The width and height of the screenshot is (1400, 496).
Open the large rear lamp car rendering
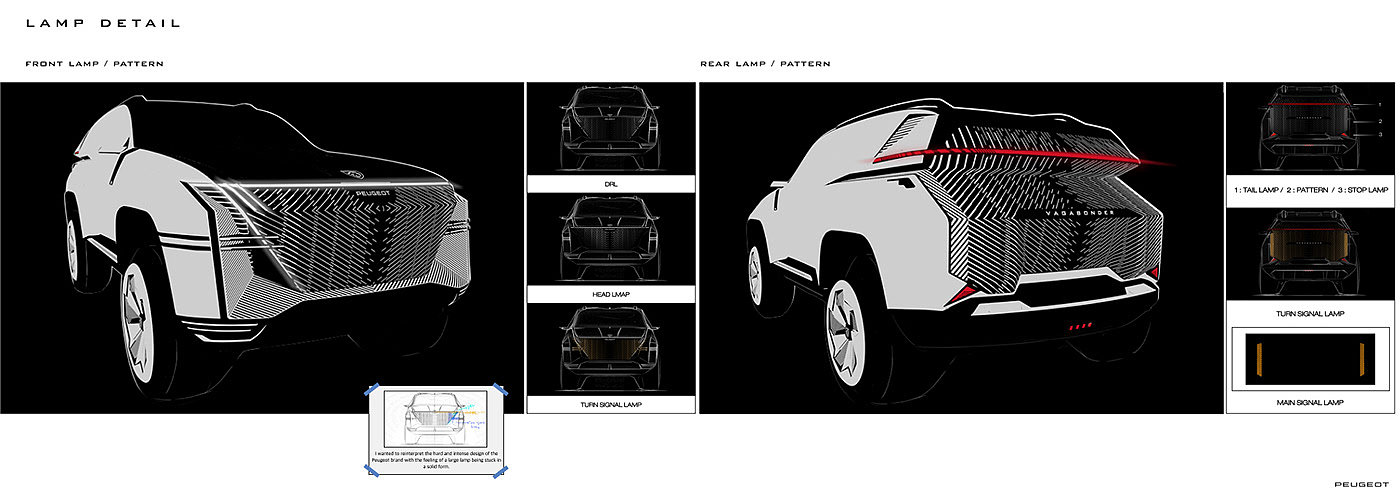pos(960,248)
